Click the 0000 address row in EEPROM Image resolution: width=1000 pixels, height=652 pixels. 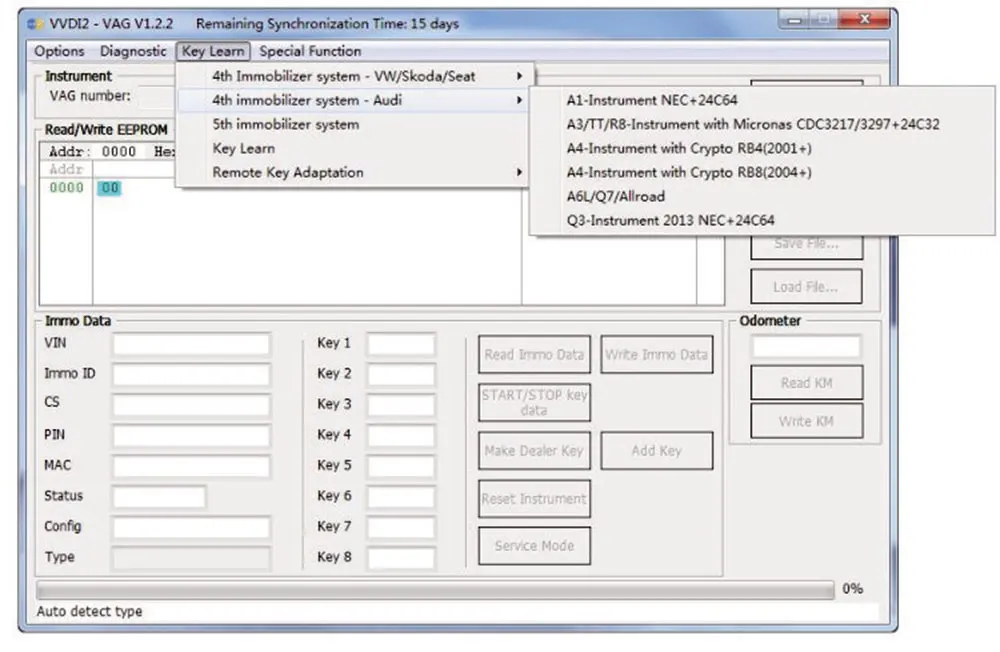pyautogui.click(x=66, y=188)
